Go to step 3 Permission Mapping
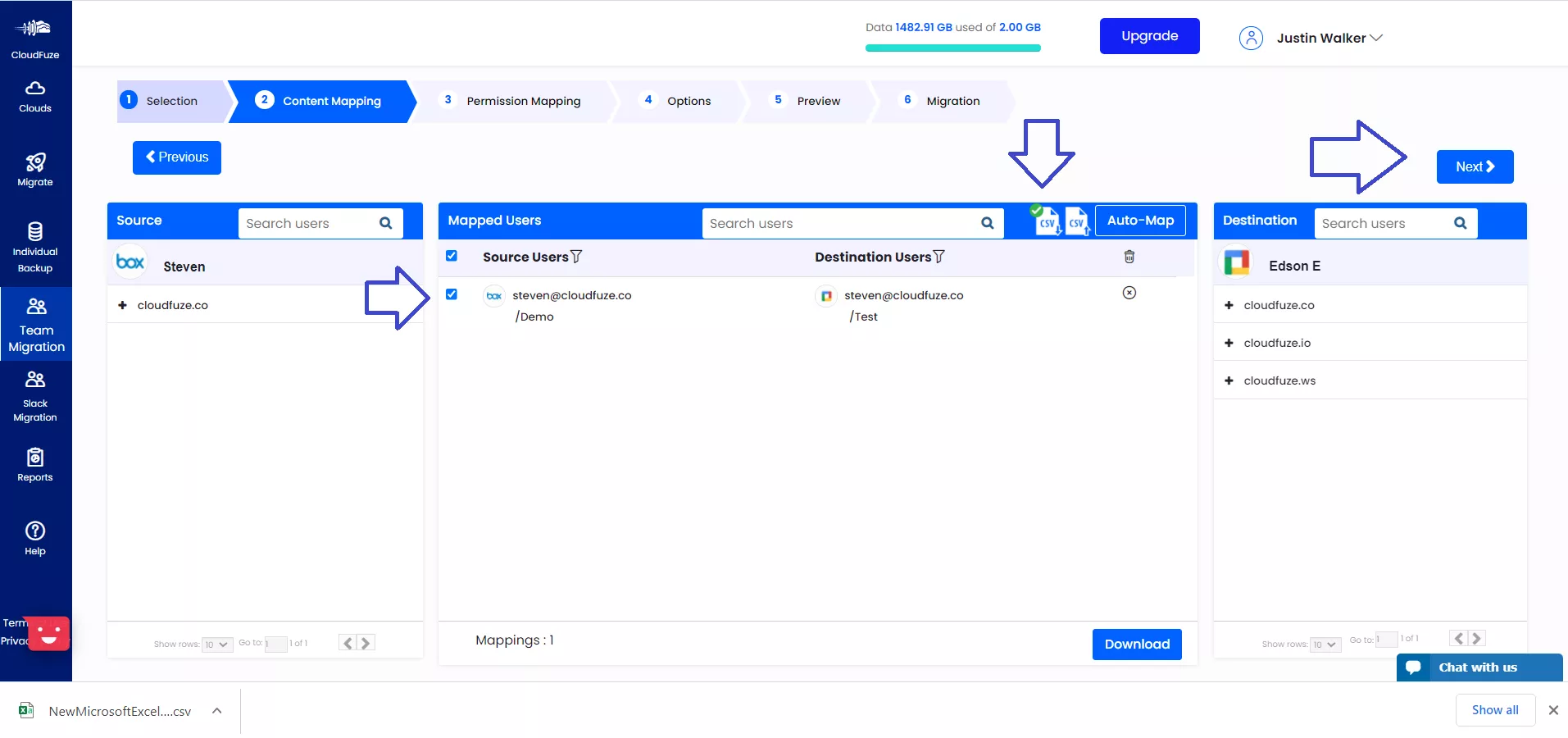The width and height of the screenshot is (1568, 738). click(x=511, y=101)
